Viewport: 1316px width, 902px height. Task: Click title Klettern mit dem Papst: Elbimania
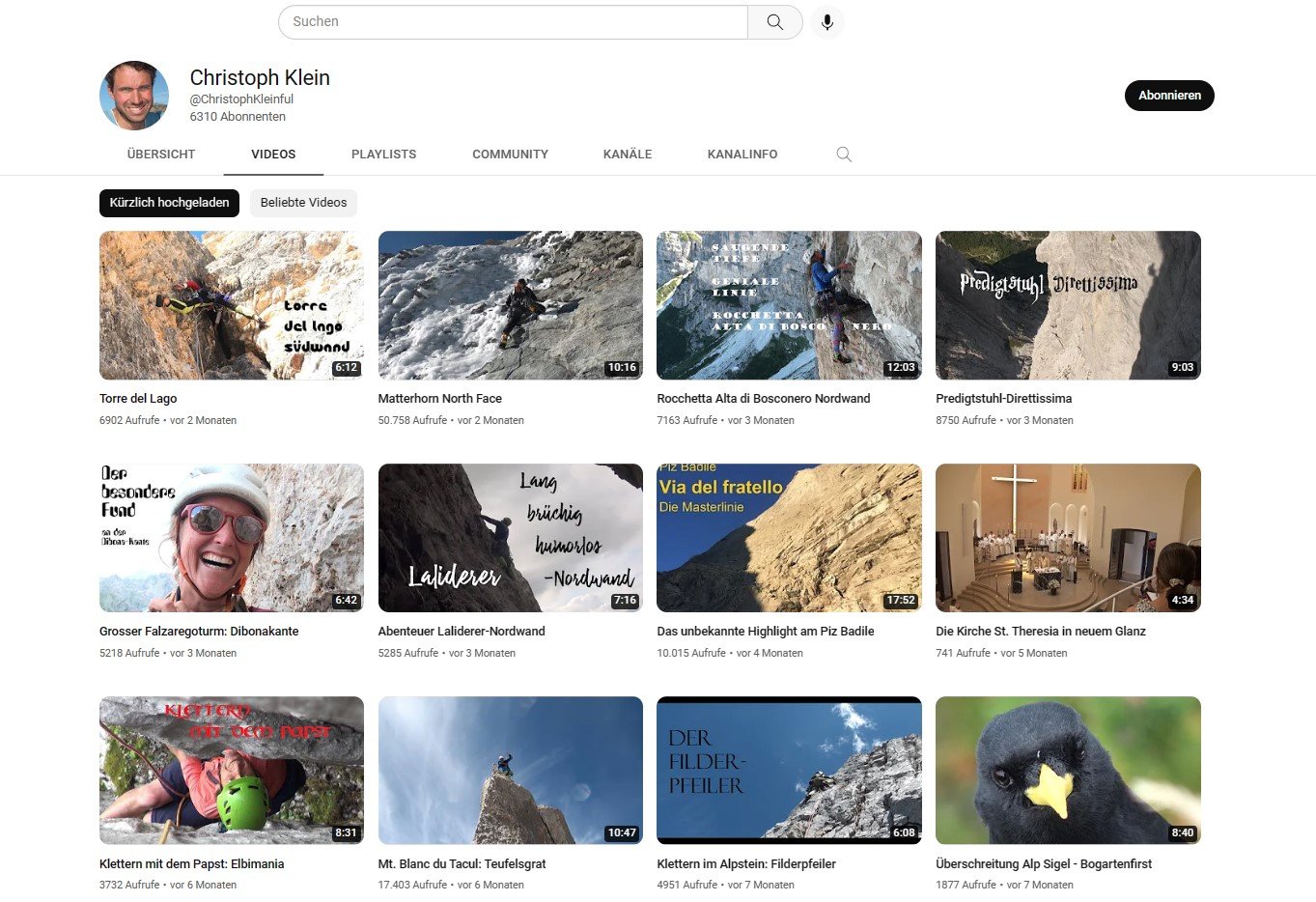tap(191, 864)
